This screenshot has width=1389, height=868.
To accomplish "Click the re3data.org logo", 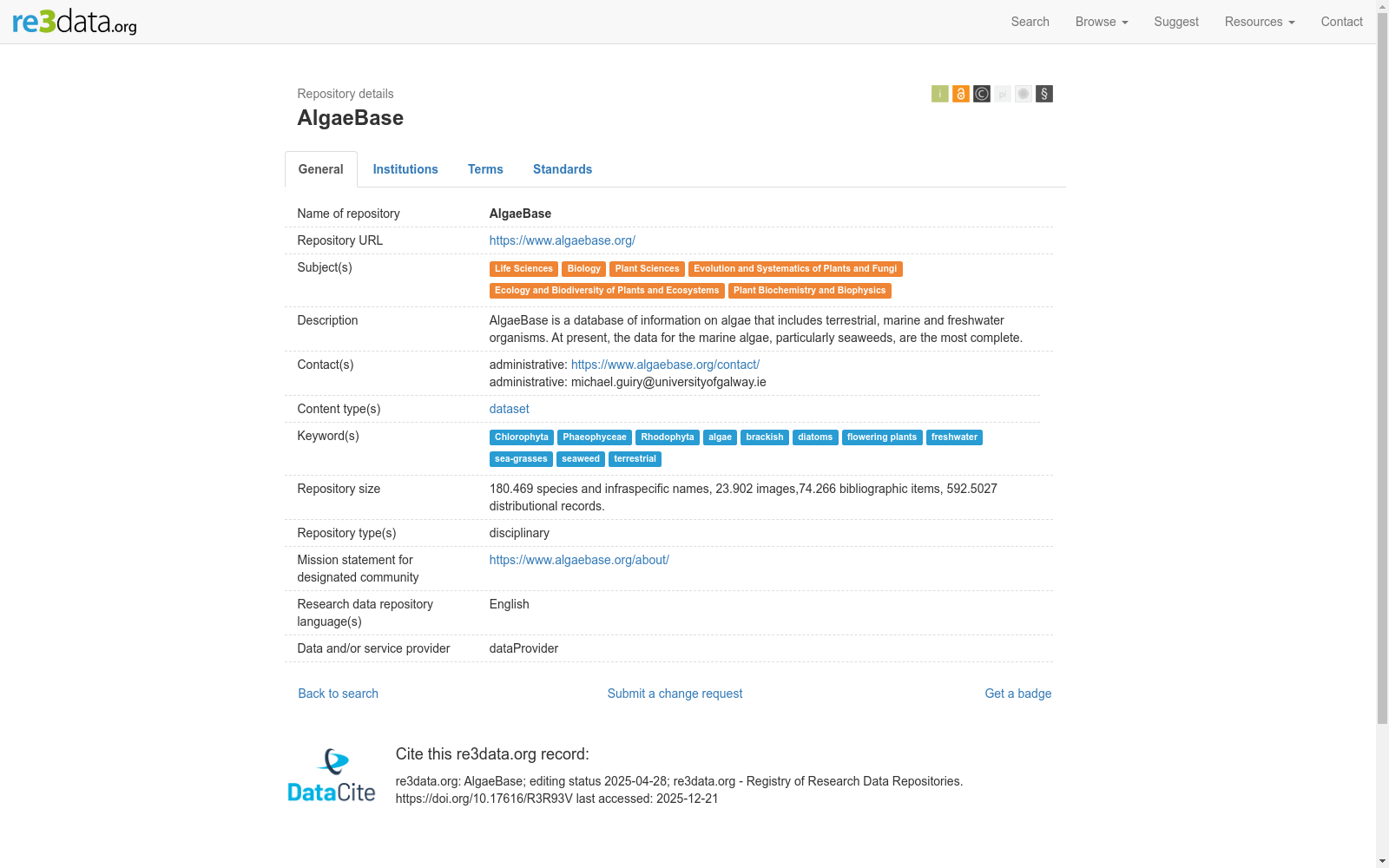I will pos(75,22).
